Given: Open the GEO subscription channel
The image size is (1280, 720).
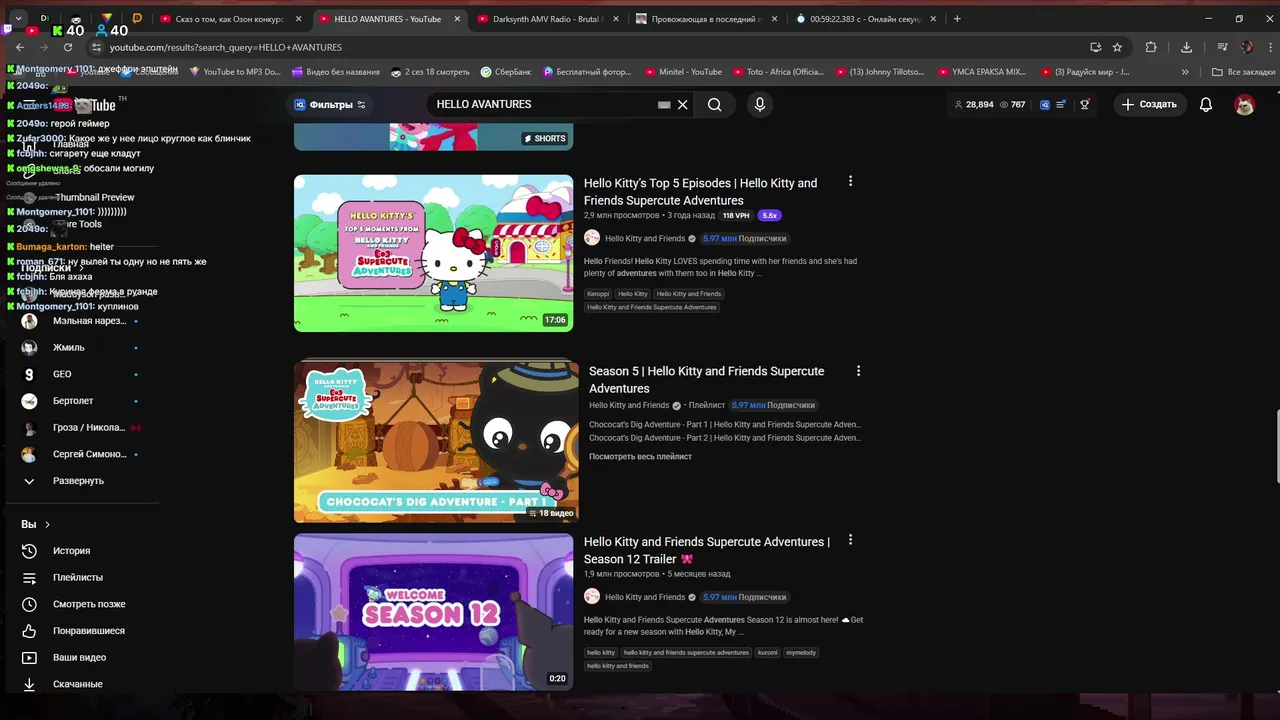Looking at the screenshot, I should tap(62, 374).
